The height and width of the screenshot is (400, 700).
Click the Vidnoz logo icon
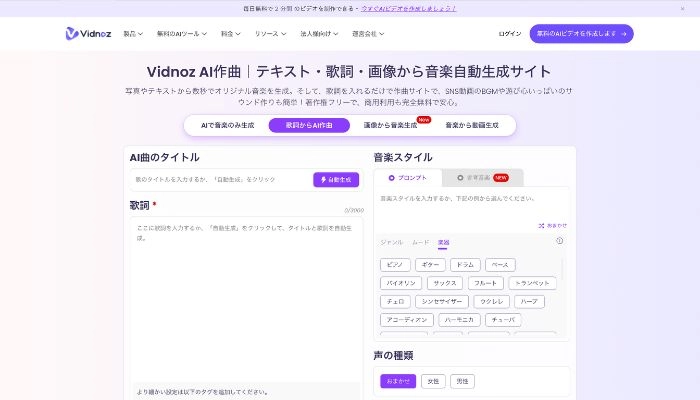(x=71, y=33)
